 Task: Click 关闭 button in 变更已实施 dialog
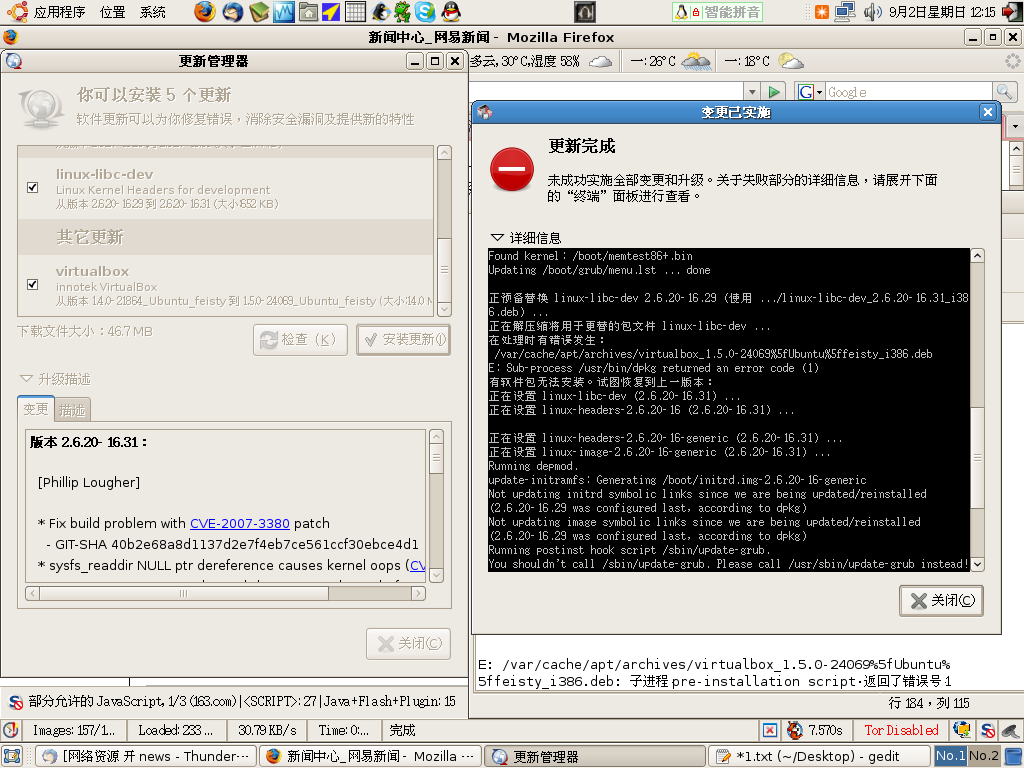(x=941, y=601)
